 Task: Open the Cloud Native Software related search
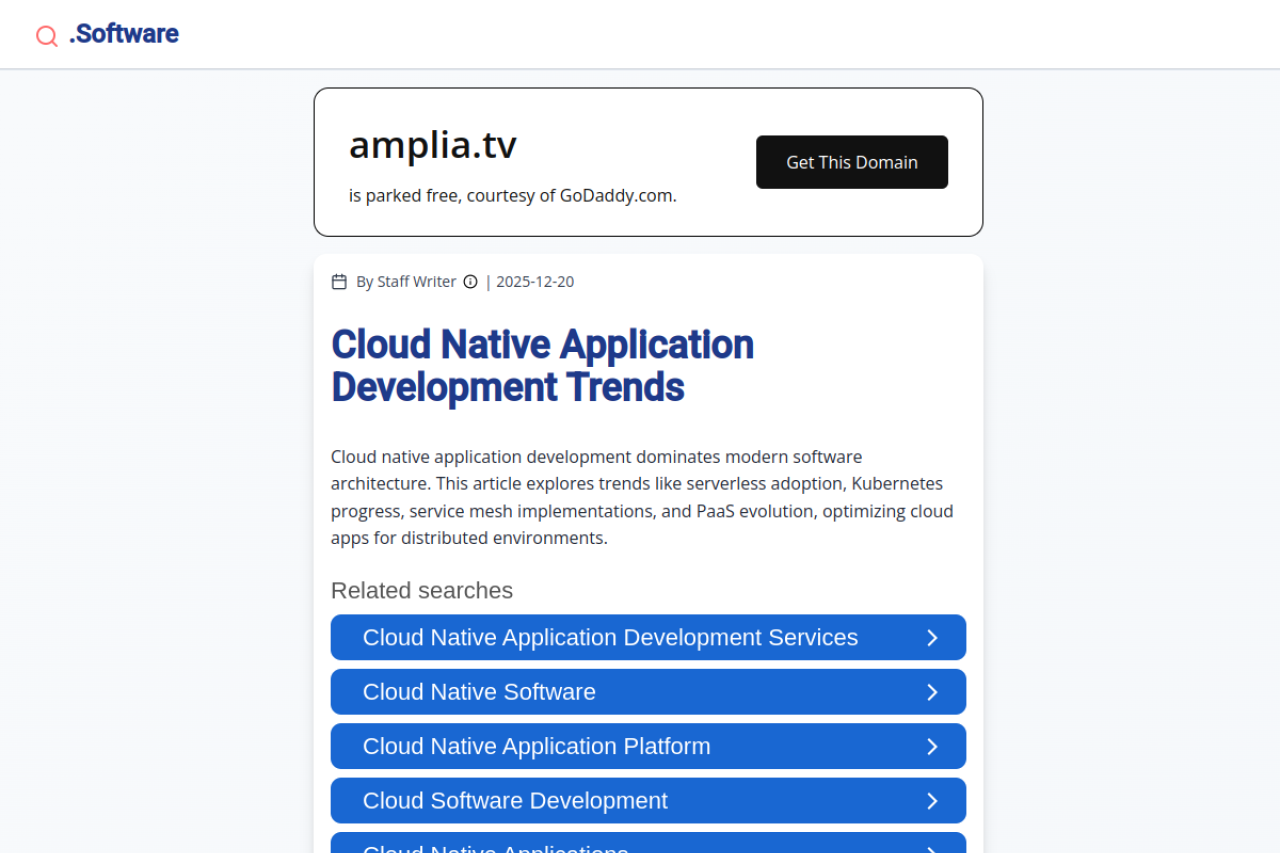(479, 692)
